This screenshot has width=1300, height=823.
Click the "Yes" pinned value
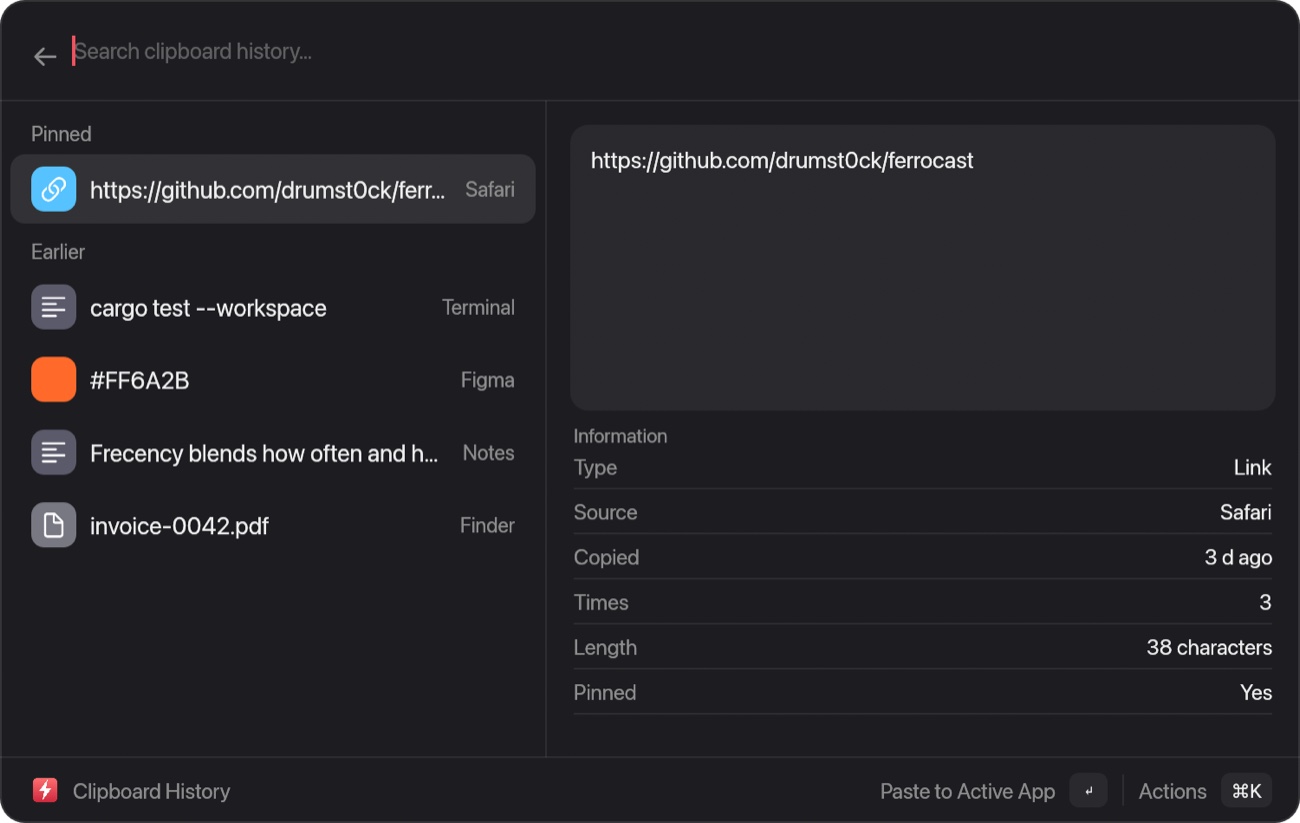[1256, 693]
